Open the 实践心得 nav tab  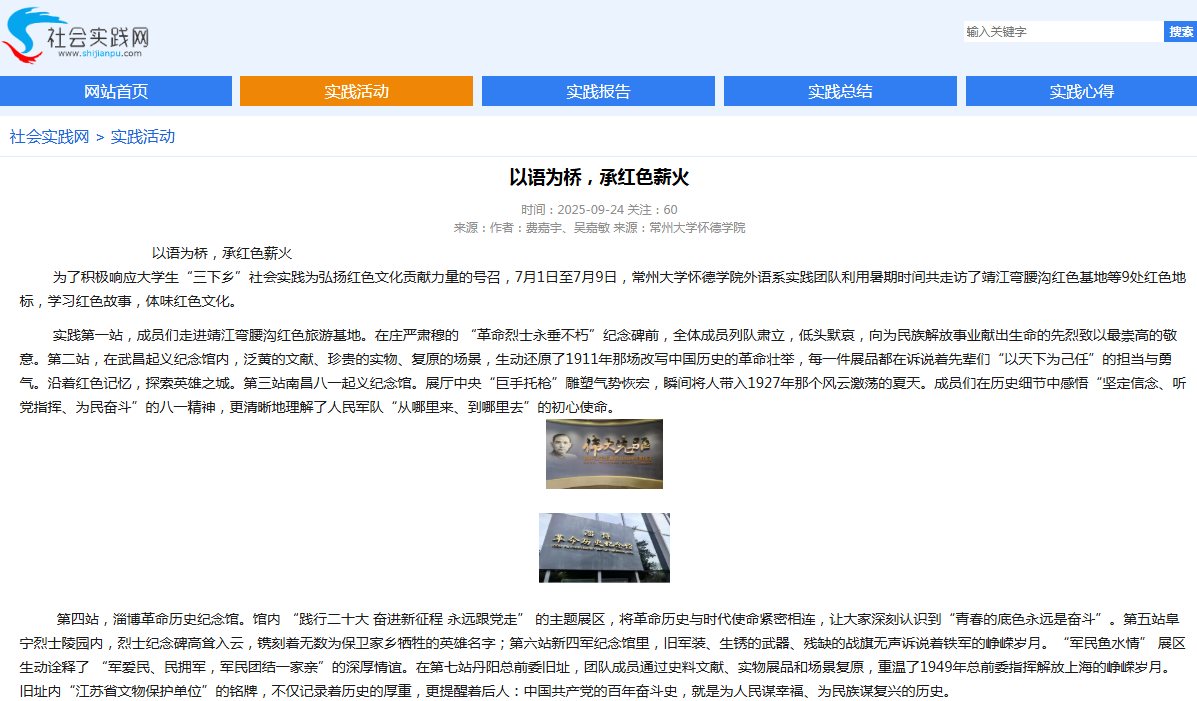1081,92
